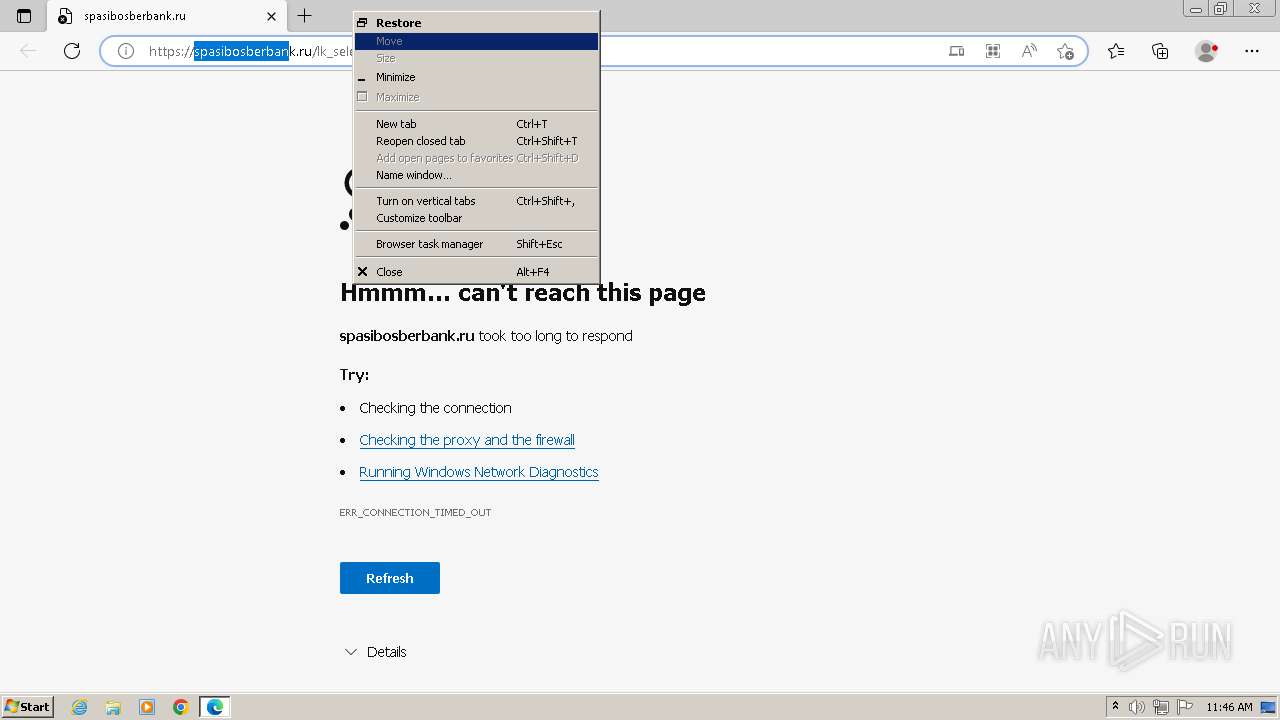Open Running Windows Network Diagnostics link

(479, 472)
